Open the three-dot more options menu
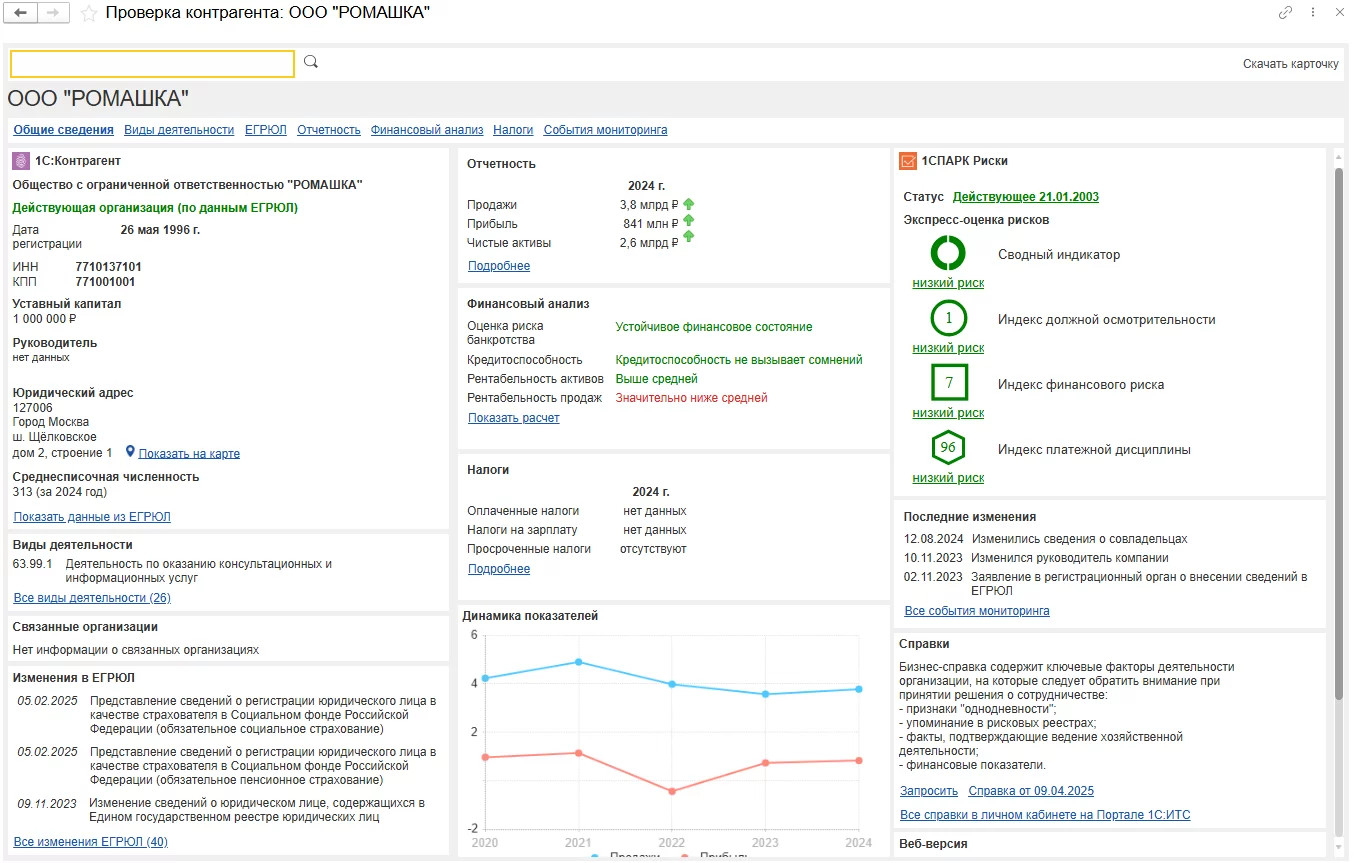 click(1313, 12)
